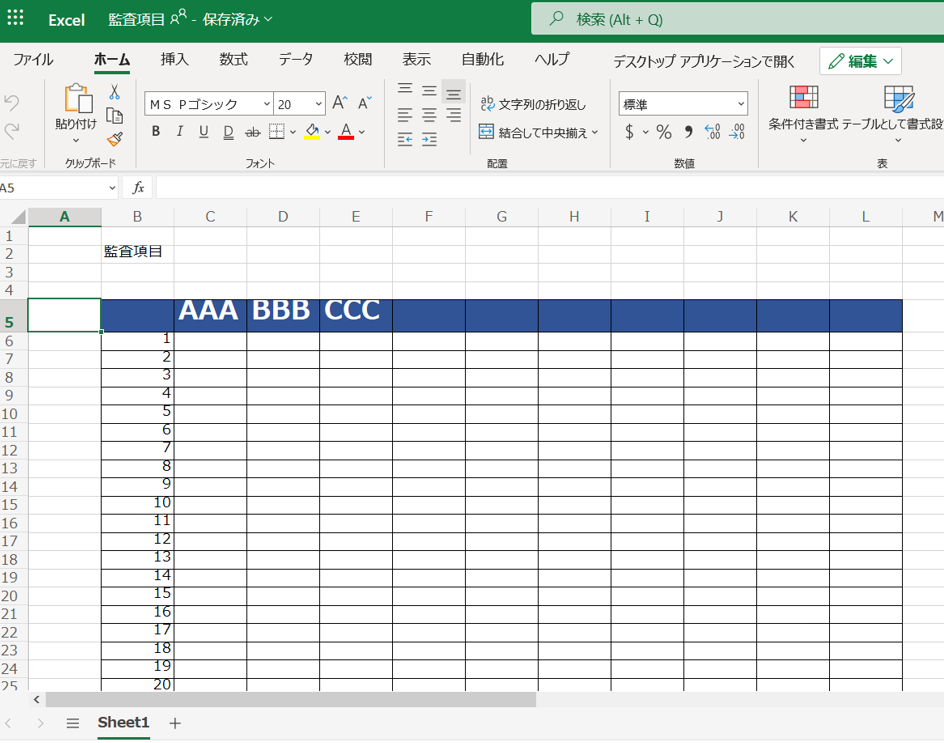
Task: Apply the yellow fill color bucket
Action: pyautogui.click(x=312, y=131)
